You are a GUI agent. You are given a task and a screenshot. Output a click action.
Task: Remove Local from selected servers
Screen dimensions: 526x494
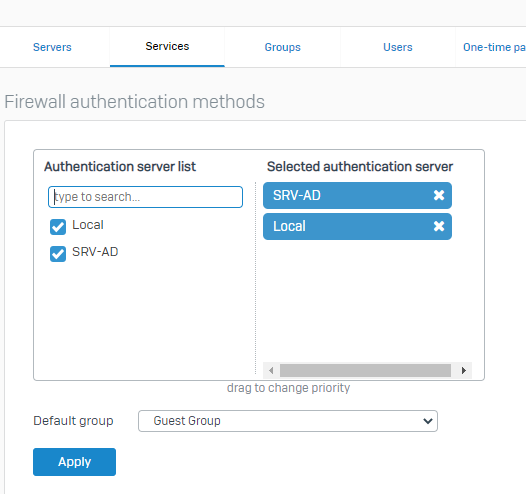click(x=439, y=226)
